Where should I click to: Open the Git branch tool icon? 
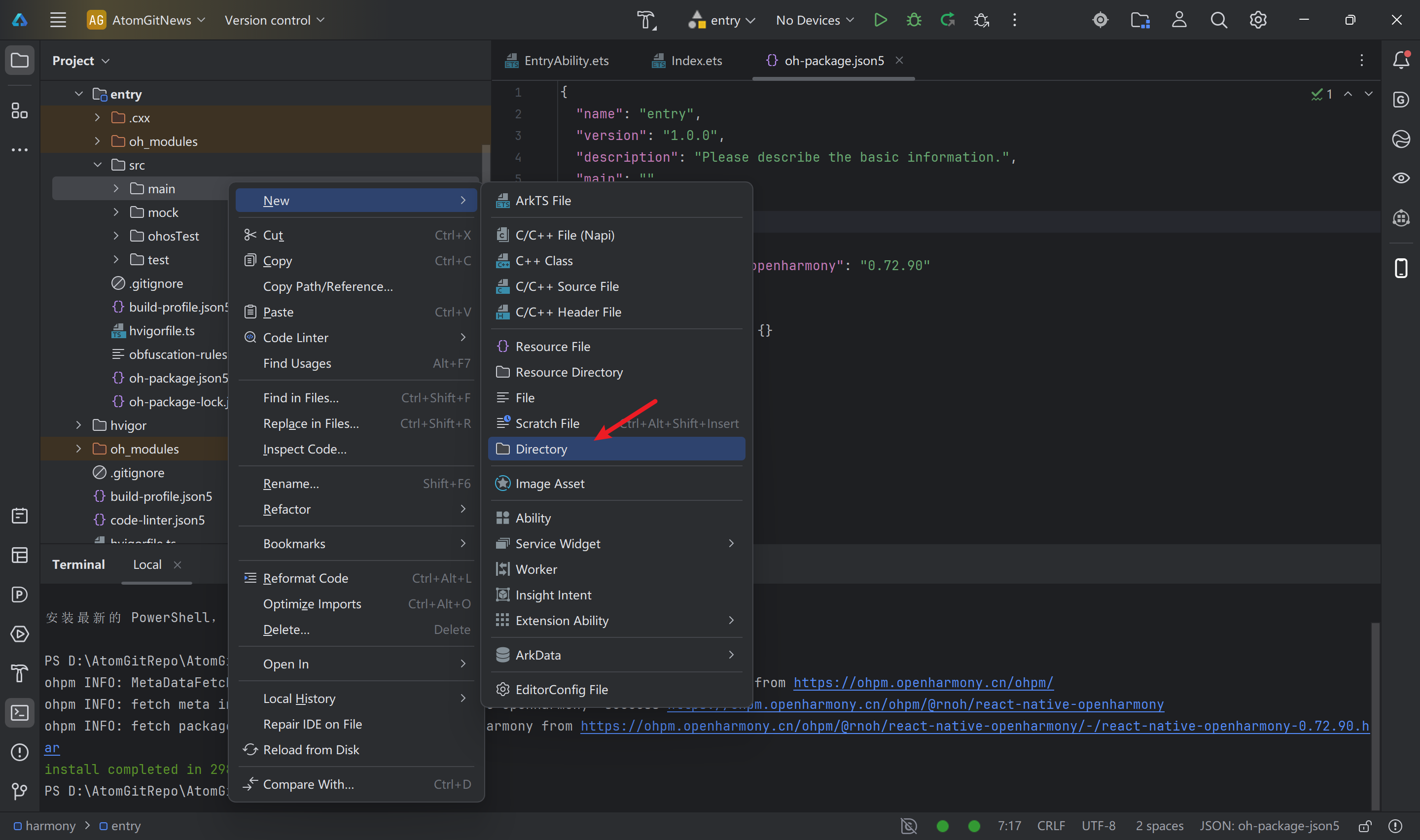click(x=20, y=791)
